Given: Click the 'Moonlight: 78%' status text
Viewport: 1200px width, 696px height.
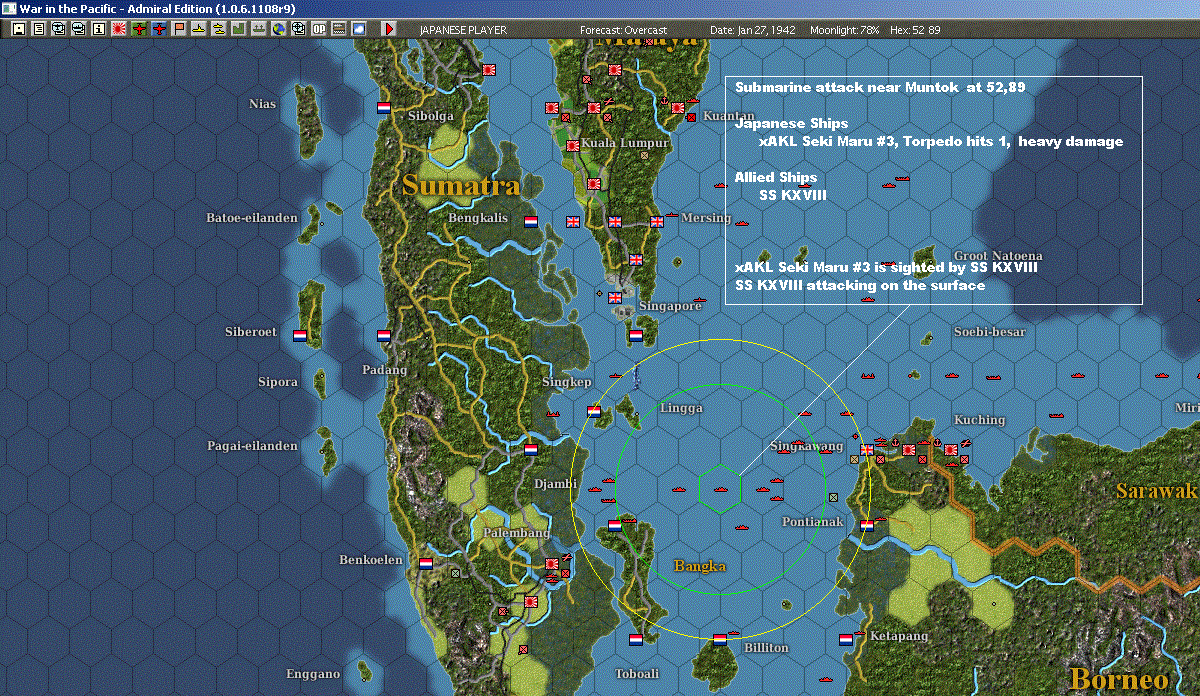Looking at the screenshot, I should (843, 30).
